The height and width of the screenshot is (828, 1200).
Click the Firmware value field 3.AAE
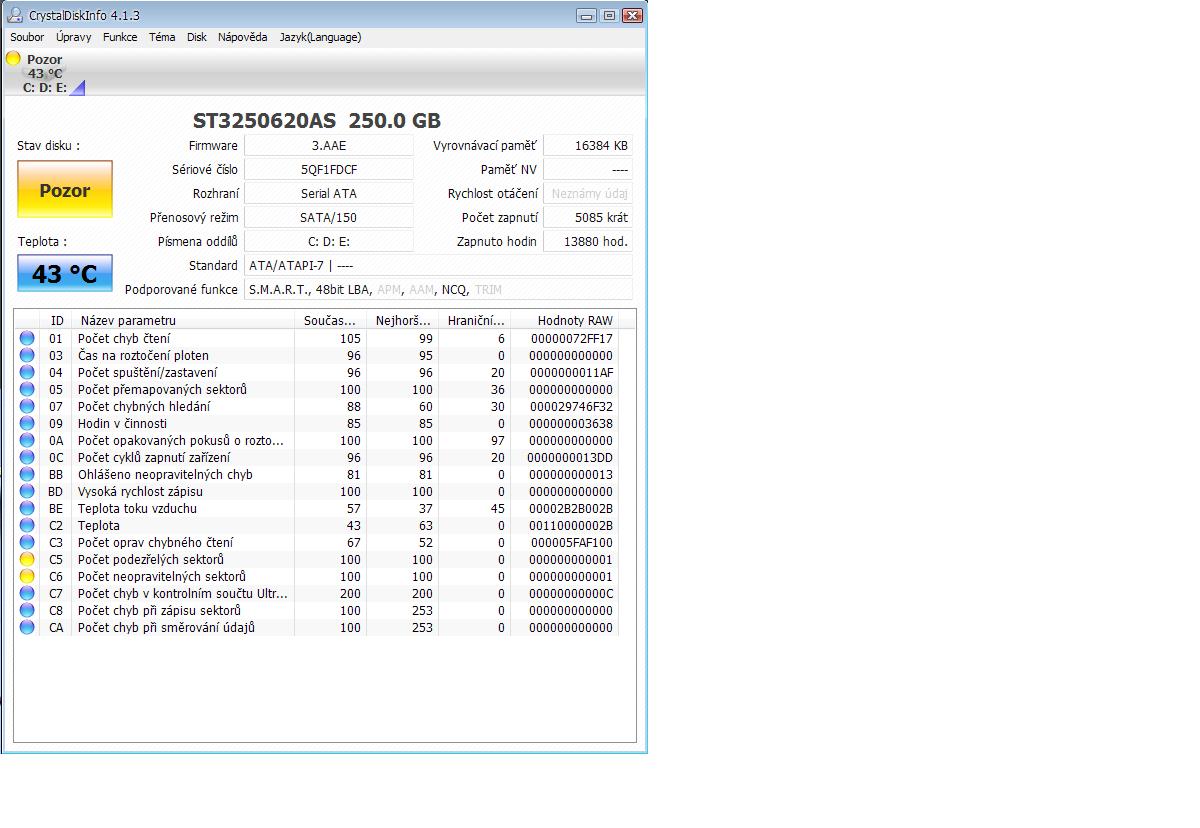pyautogui.click(x=329, y=146)
